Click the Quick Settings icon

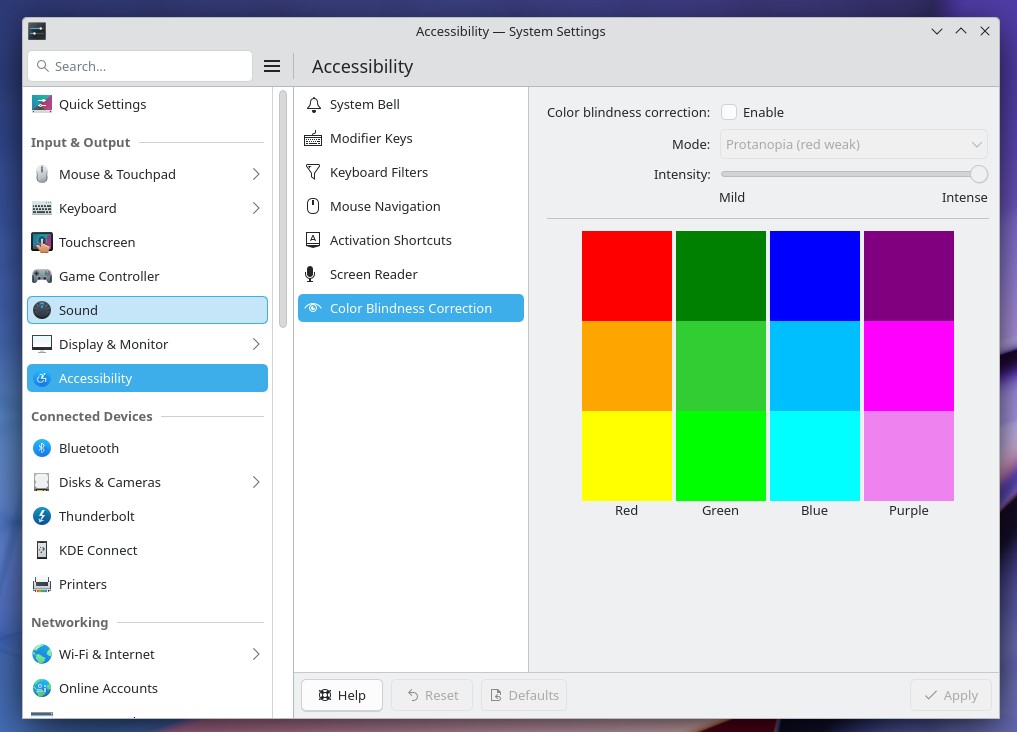[42, 104]
